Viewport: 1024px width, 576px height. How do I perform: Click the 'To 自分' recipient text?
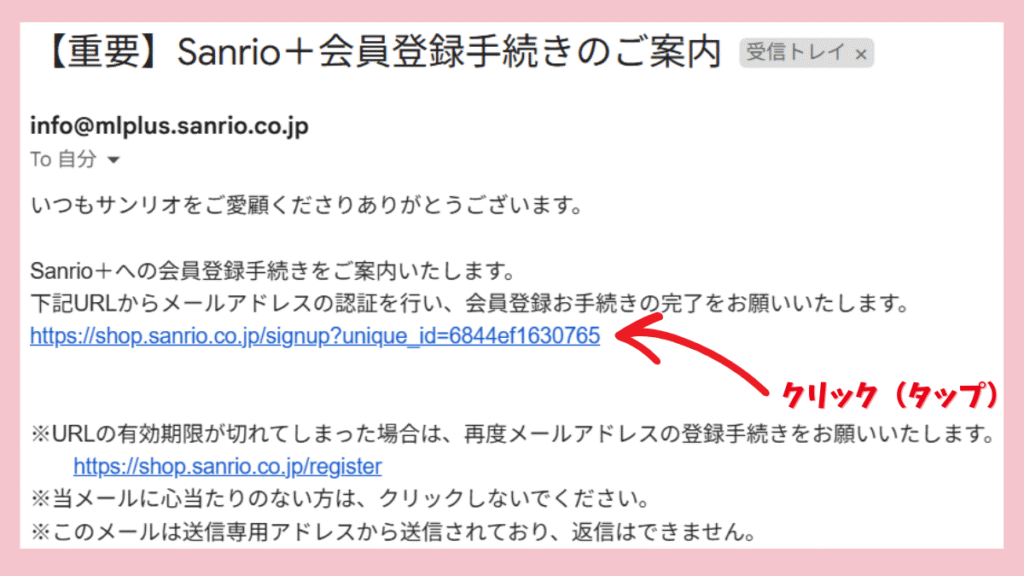[63, 159]
